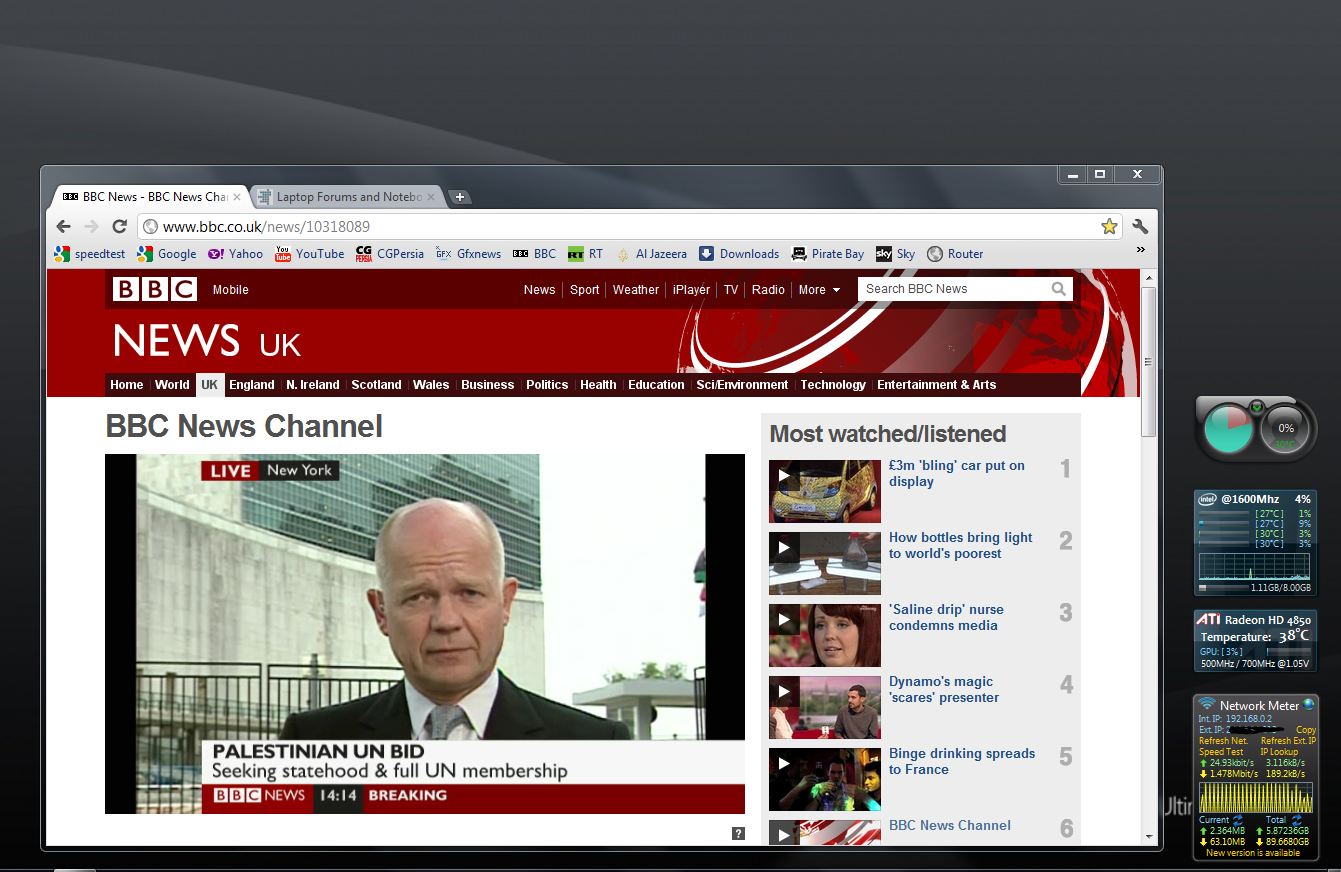Click the search magnifier in BBC search box

tap(1059, 289)
